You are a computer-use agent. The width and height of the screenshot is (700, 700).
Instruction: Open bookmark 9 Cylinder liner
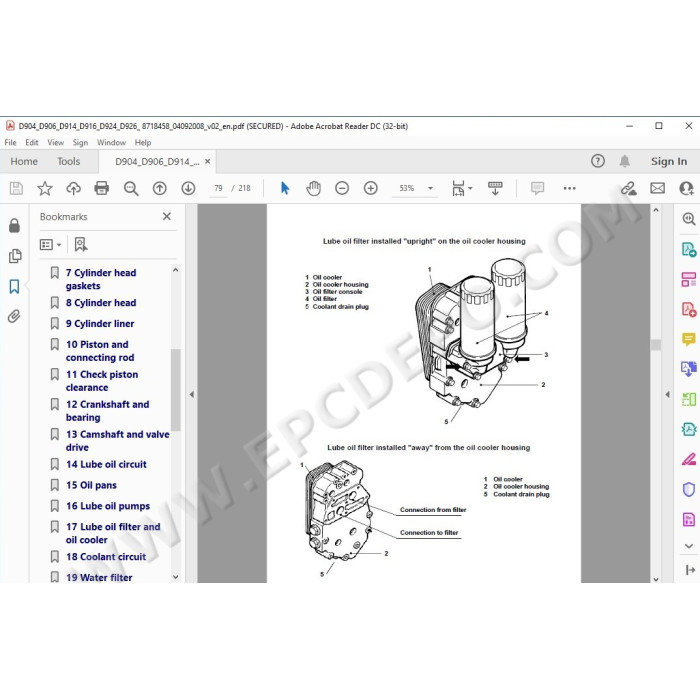(100, 324)
